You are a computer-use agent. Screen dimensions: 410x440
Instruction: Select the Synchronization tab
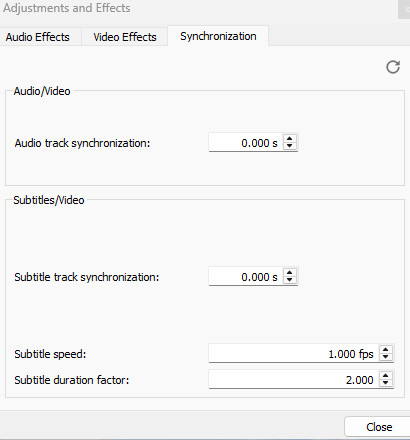coord(218,36)
